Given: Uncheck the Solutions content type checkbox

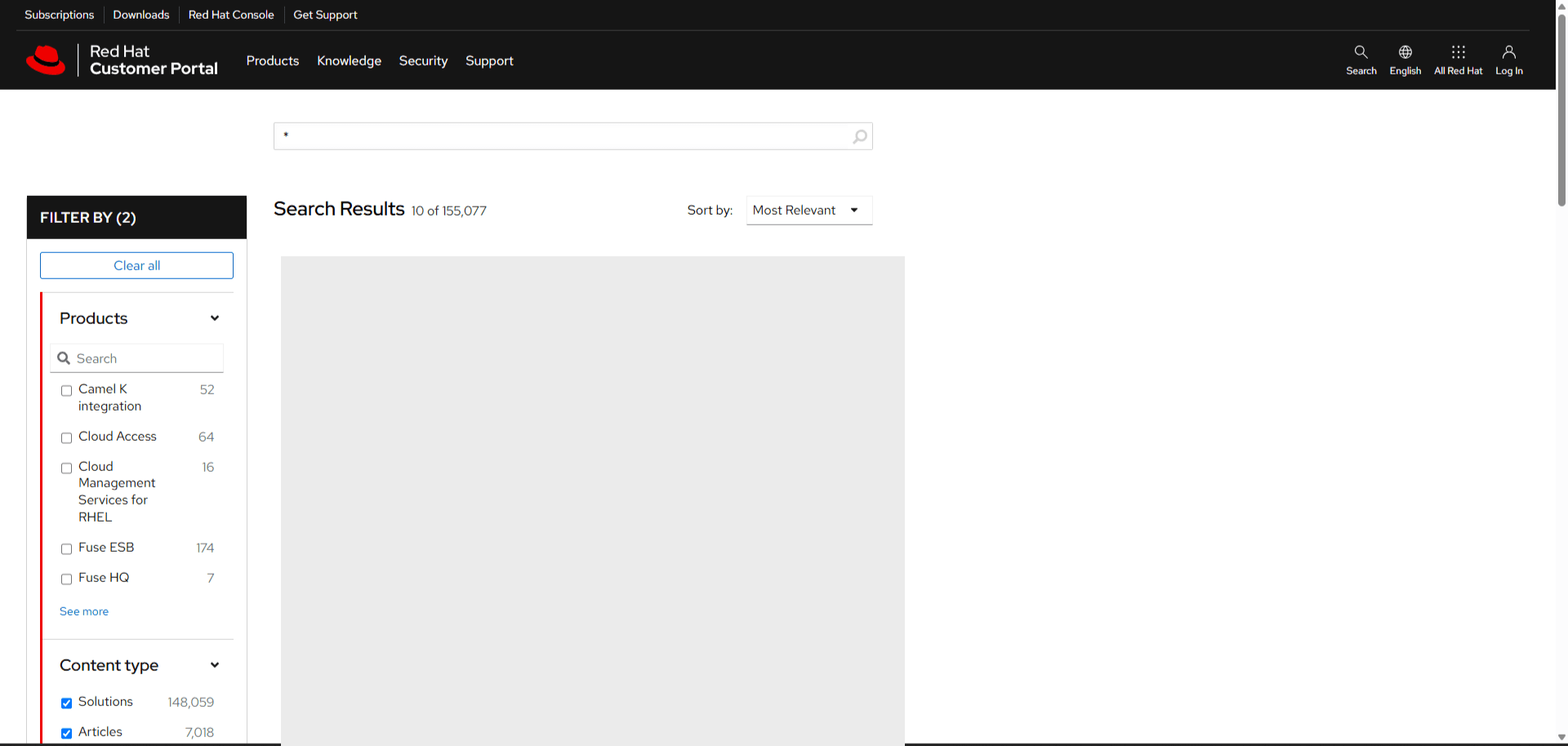Looking at the screenshot, I should tap(67, 704).
